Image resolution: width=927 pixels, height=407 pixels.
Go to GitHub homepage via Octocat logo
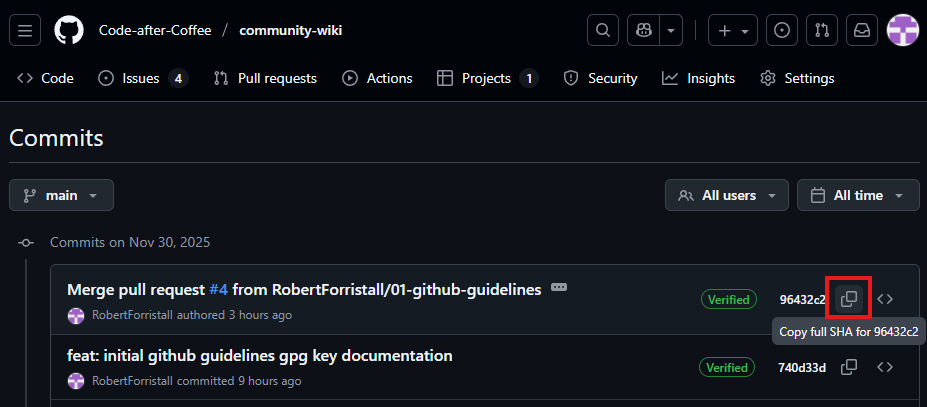pos(69,30)
